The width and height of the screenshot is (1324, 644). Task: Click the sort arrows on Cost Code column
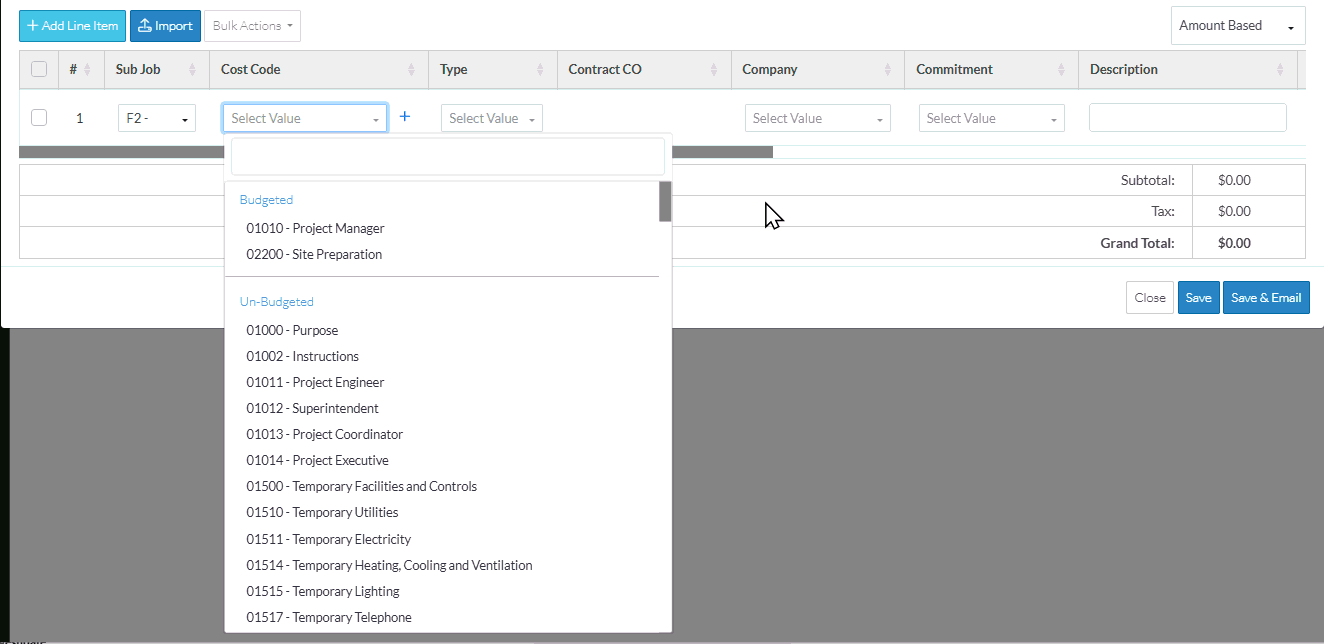(411, 70)
